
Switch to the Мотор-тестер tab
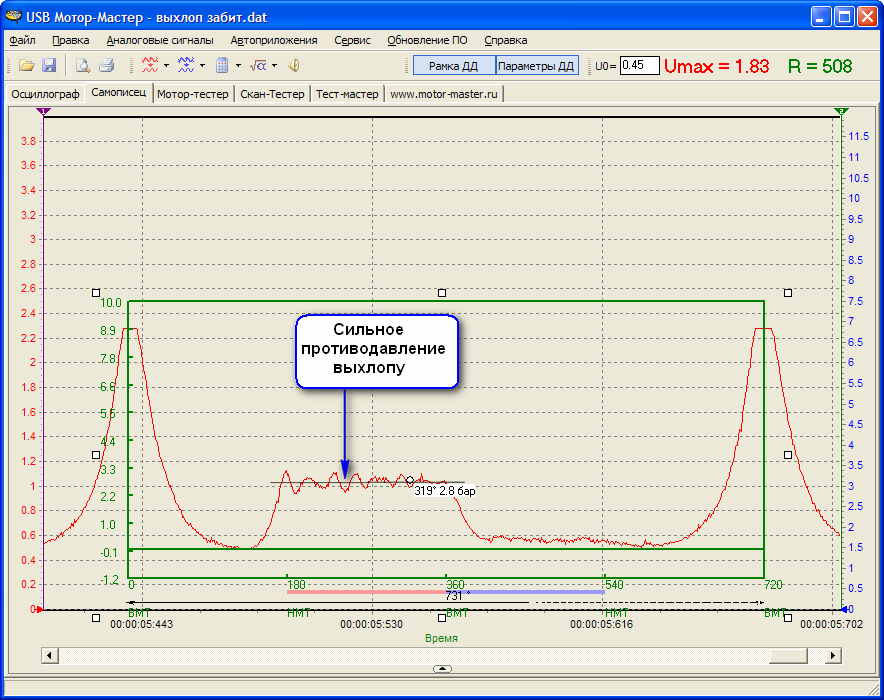click(x=193, y=94)
